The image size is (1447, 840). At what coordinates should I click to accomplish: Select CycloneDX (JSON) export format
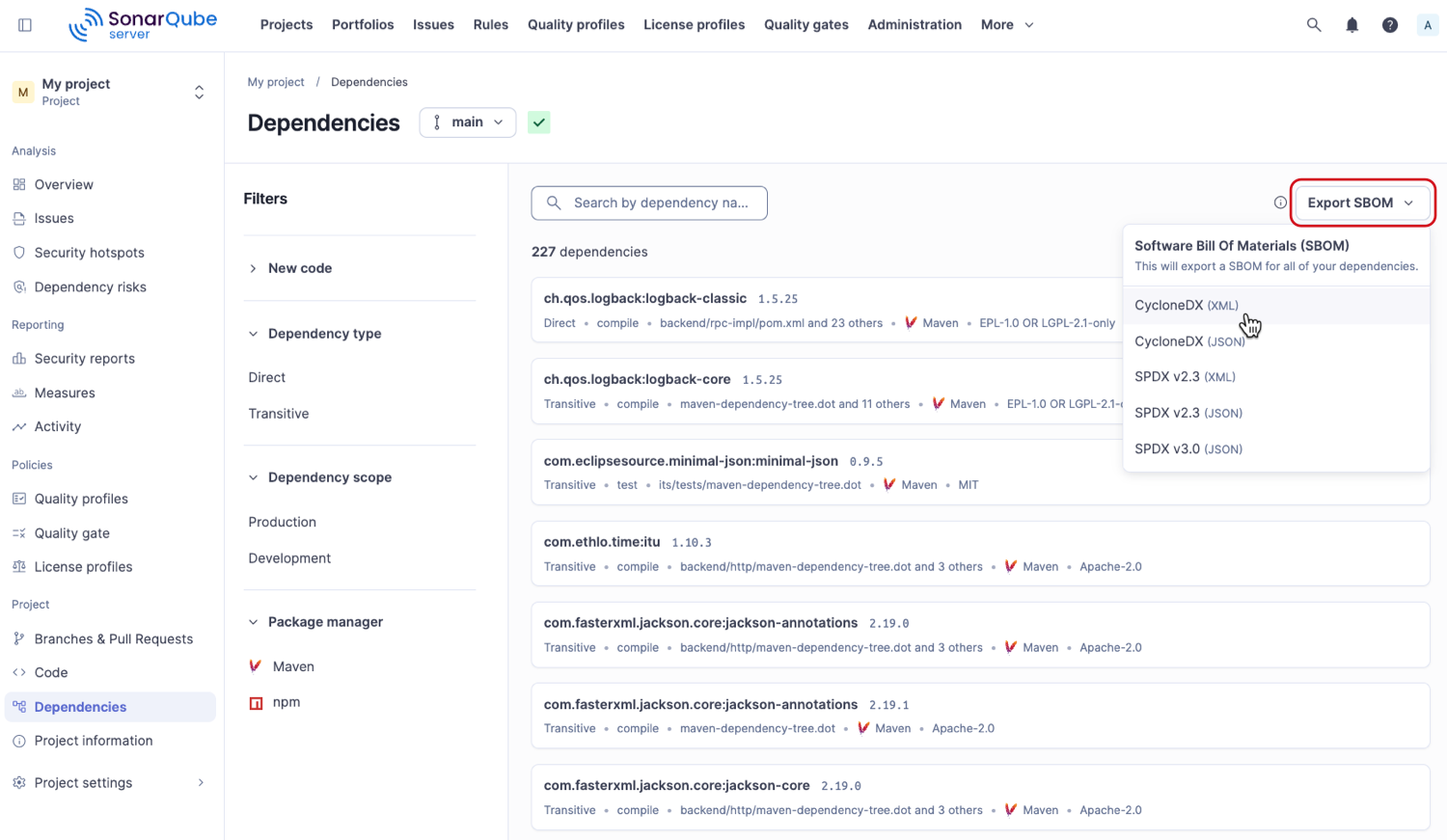click(1276, 341)
